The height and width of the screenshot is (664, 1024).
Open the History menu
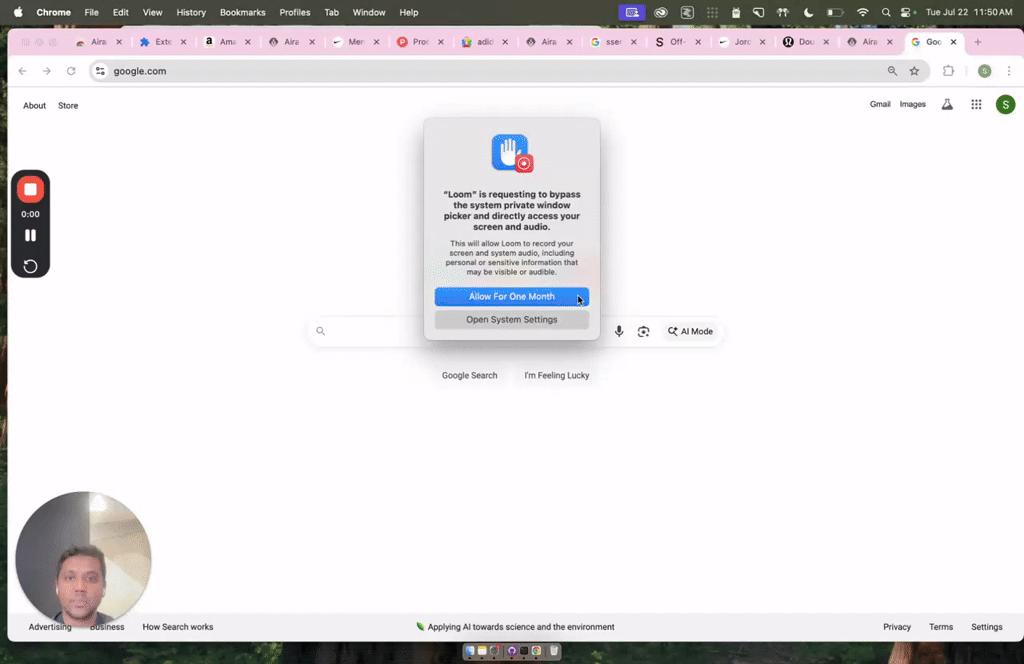pos(191,12)
